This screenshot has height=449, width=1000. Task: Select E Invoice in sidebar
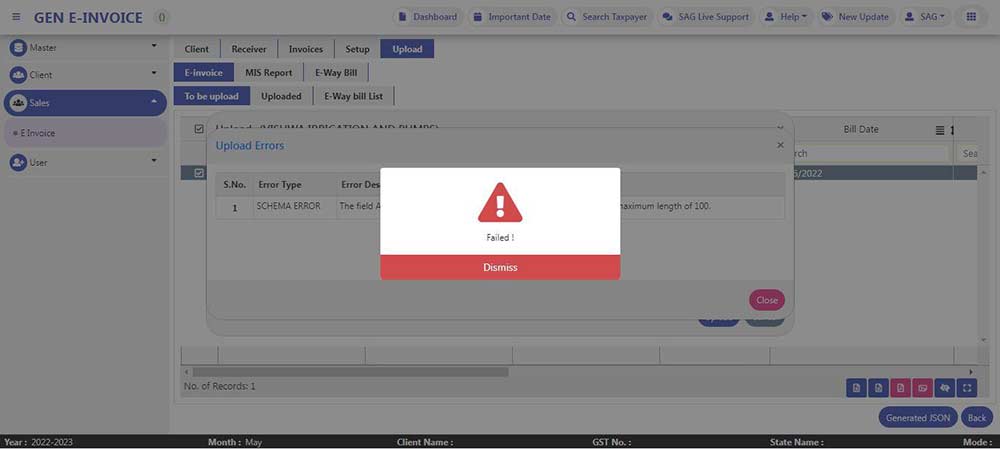(40, 133)
